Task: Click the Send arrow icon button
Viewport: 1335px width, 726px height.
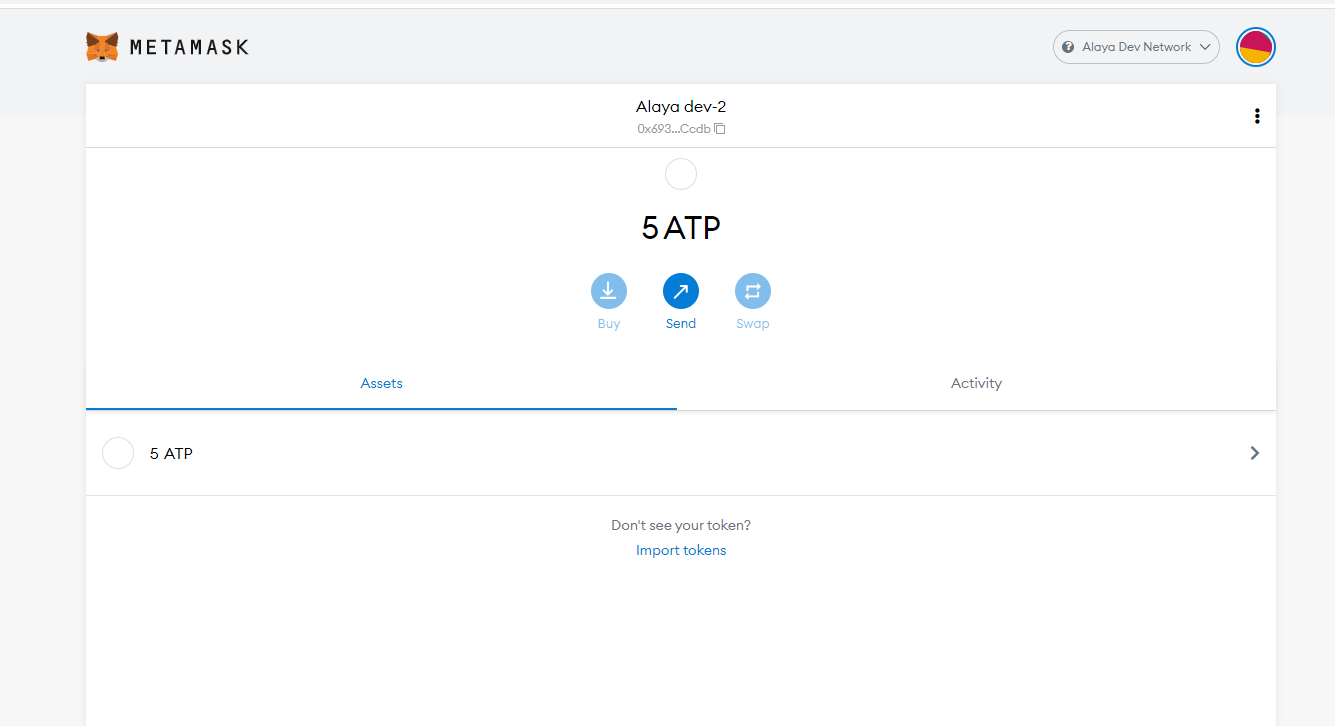Action: [x=681, y=291]
